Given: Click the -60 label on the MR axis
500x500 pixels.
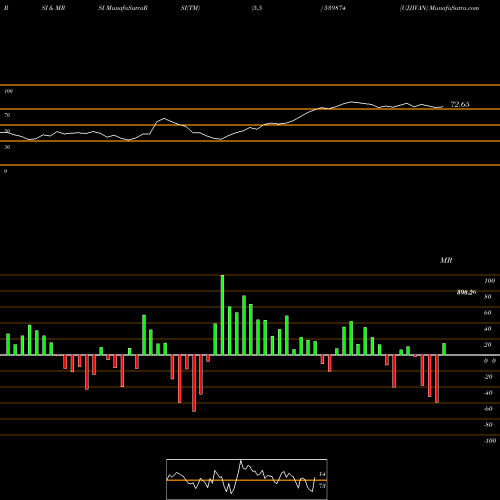Looking at the screenshot, I should (488, 409).
